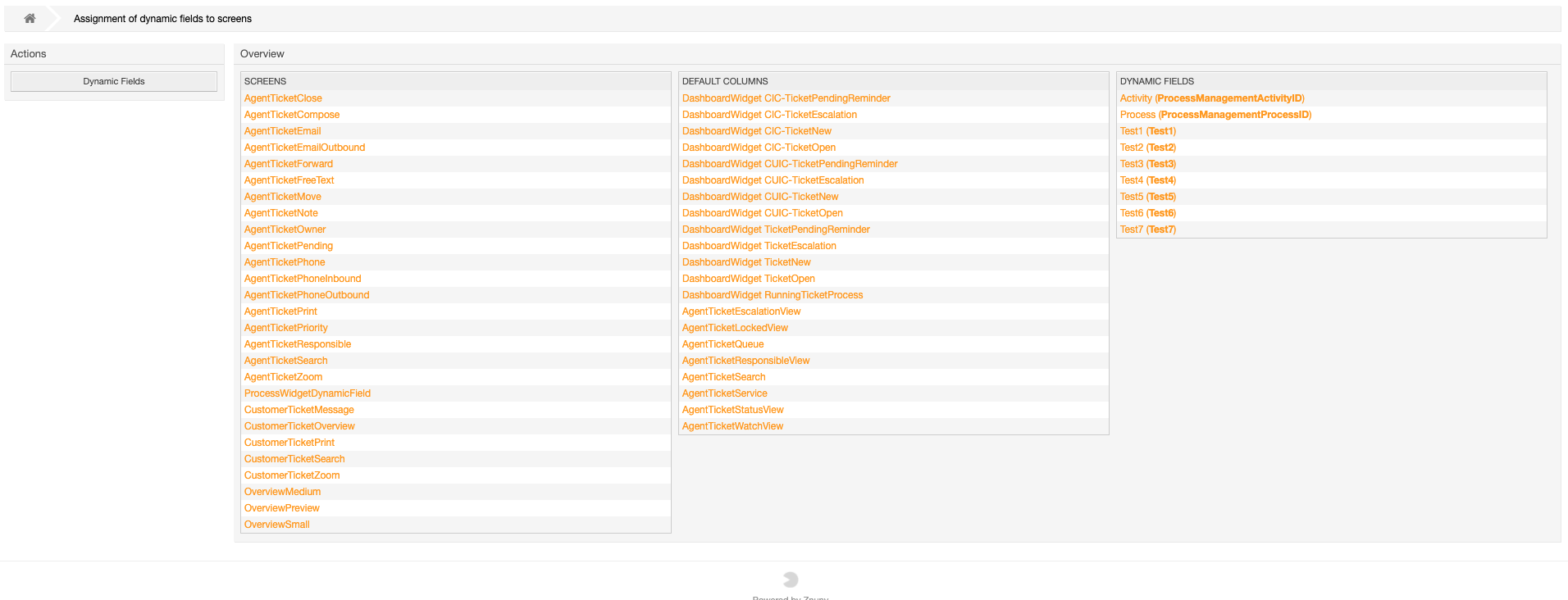The height and width of the screenshot is (600, 1568).
Task: Open the AgentTicketClose screen link
Action: pos(283,98)
